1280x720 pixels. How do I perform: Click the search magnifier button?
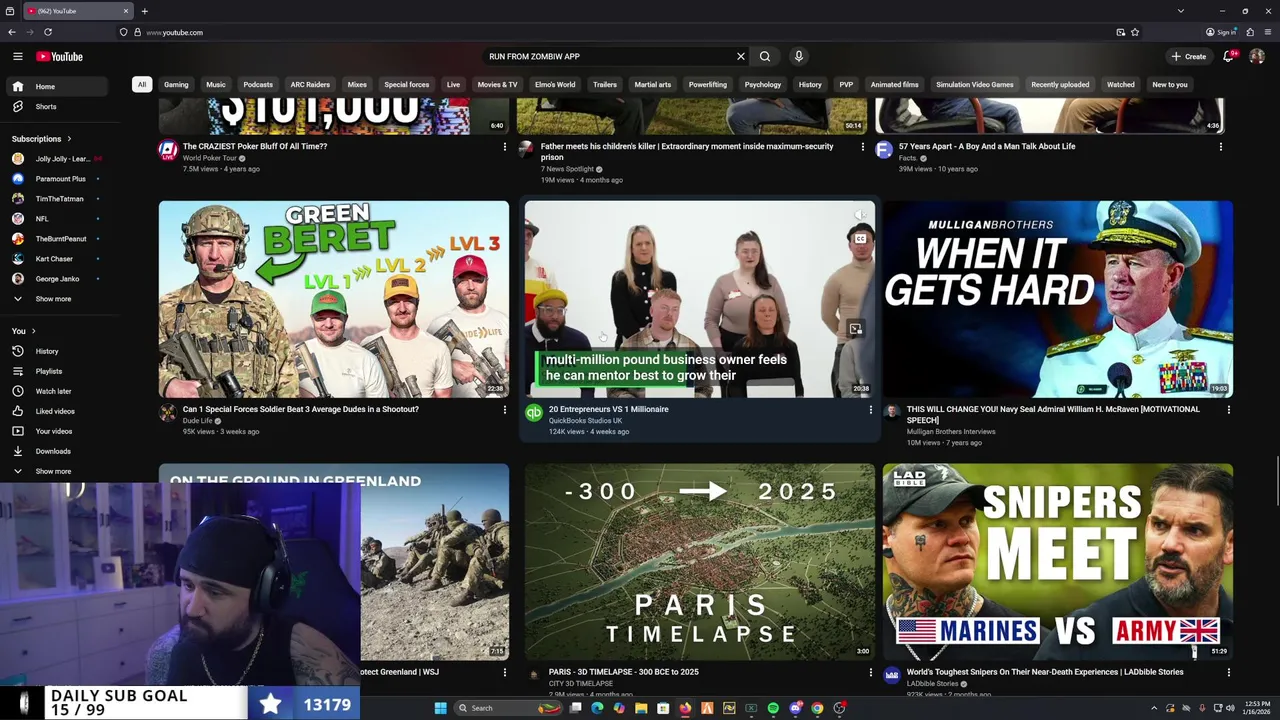765,57
